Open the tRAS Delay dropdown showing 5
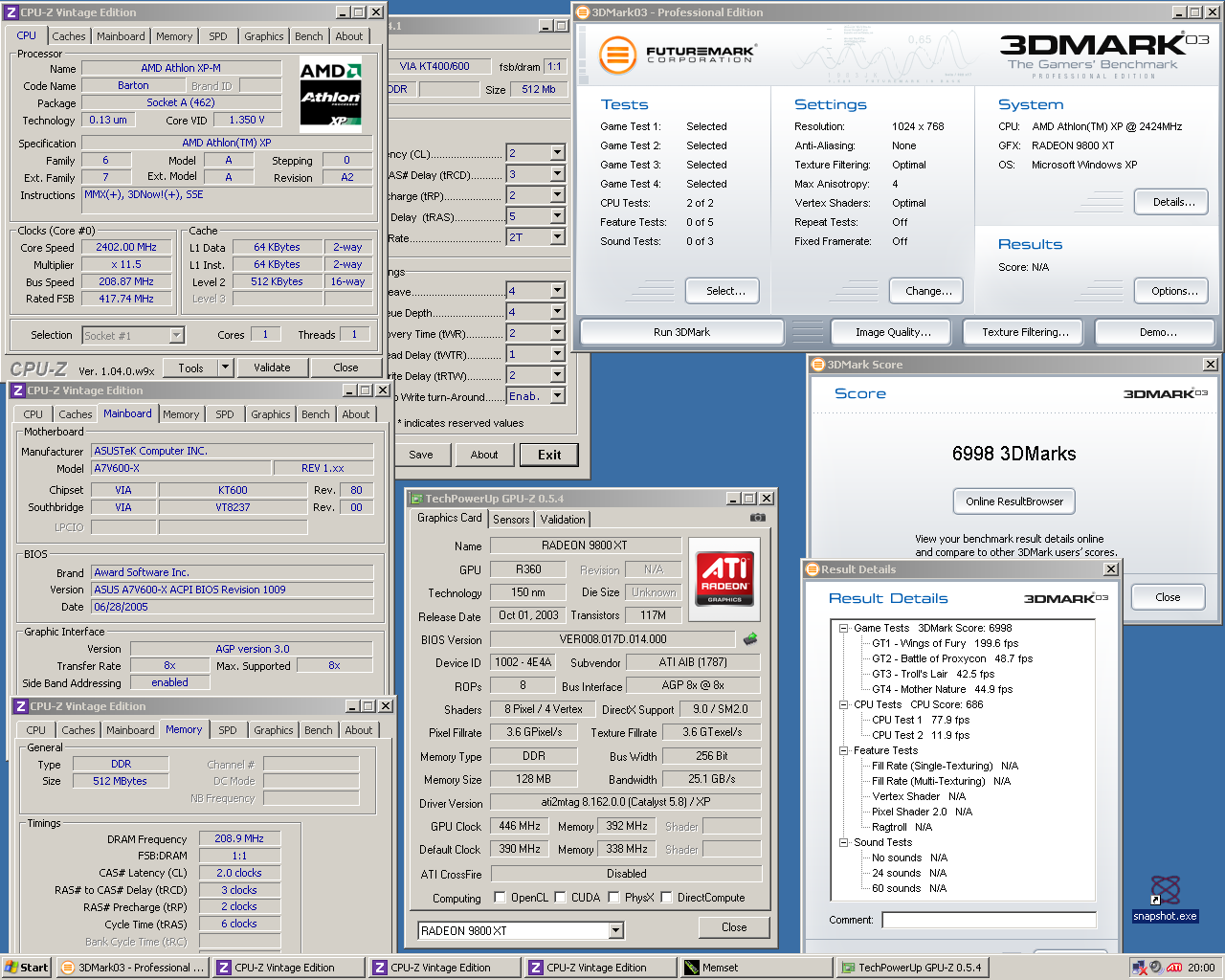Viewport: 1225px width, 980px height. click(557, 216)
